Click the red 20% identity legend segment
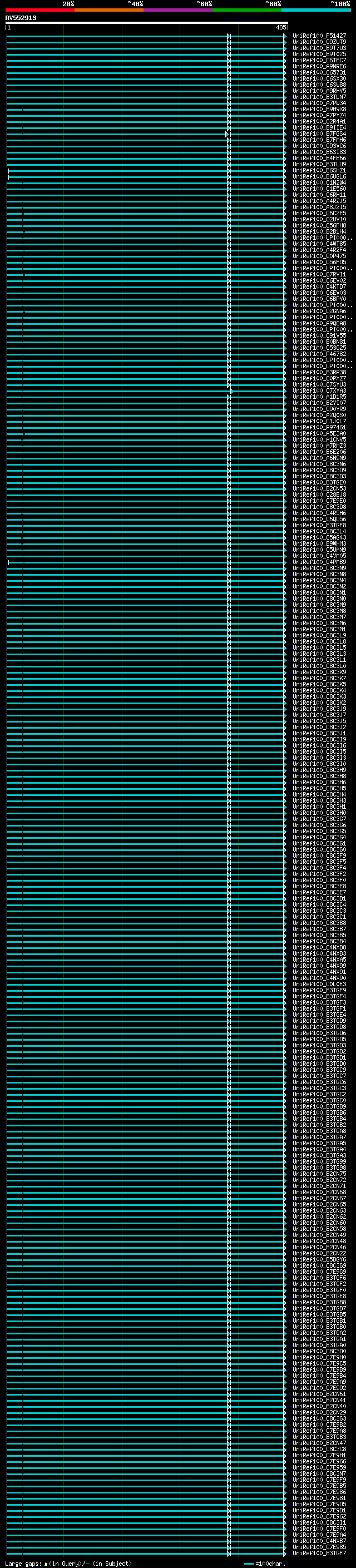This screenshot has width=356, height=1568. (x=39, y=10)
